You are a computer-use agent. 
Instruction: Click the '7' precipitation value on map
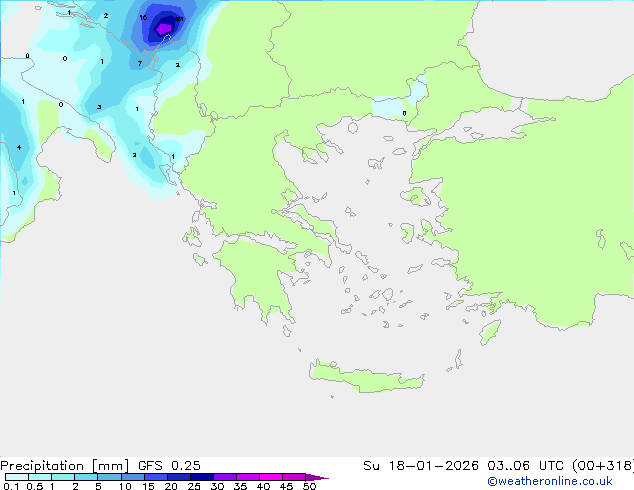139,63
